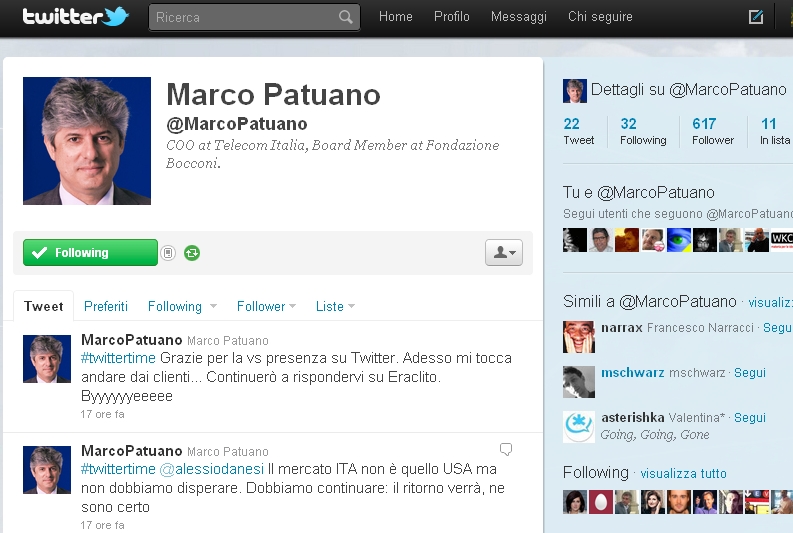Go to Home in navigation bar

click(395, 17)
